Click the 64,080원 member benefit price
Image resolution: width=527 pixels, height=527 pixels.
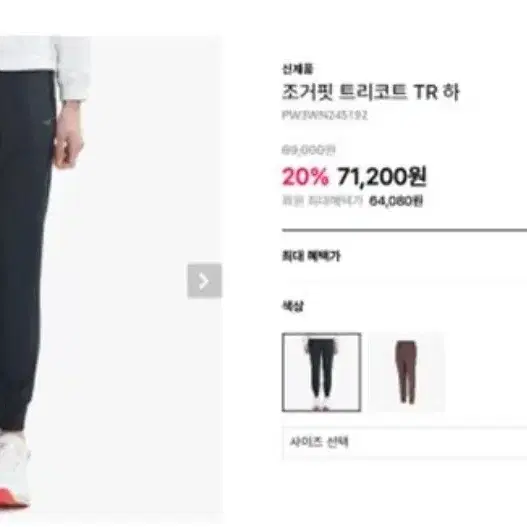(396, 201)
